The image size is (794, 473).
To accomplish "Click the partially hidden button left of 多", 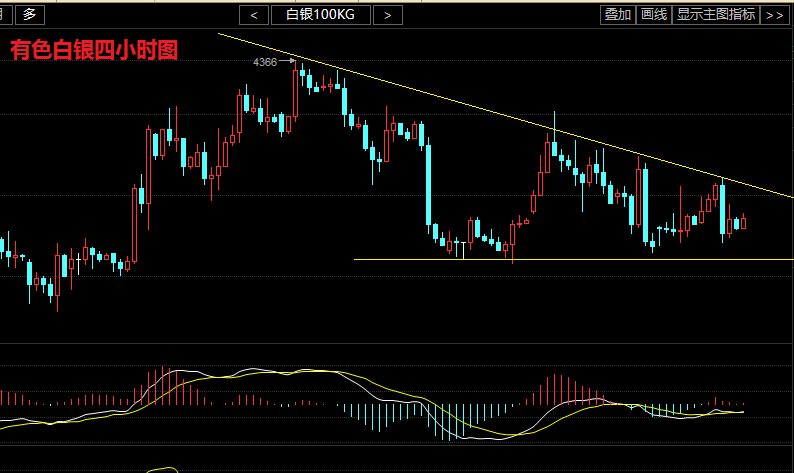I will (x=5, y=14).
